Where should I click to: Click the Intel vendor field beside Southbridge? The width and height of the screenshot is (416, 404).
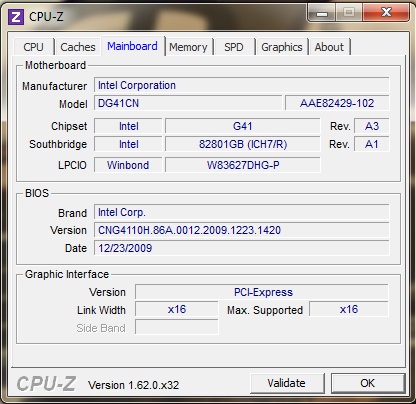[128, 144]
